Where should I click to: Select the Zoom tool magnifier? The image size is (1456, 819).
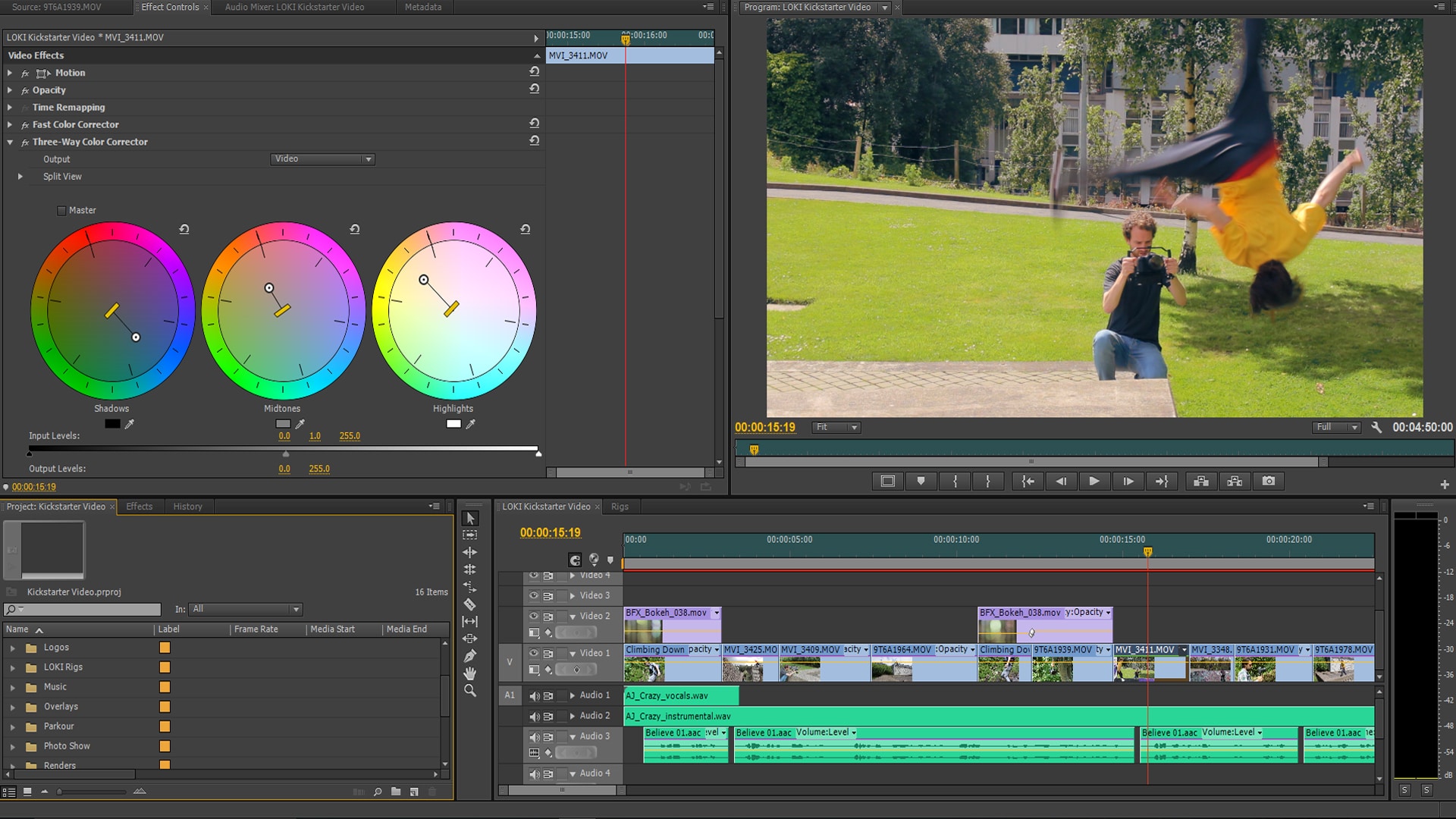(469, 691)
